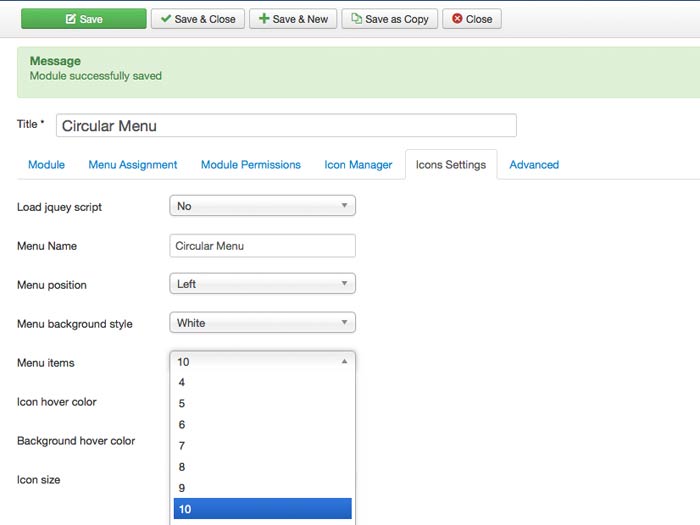Select option 7 from Menu items list

click(263, 446)
